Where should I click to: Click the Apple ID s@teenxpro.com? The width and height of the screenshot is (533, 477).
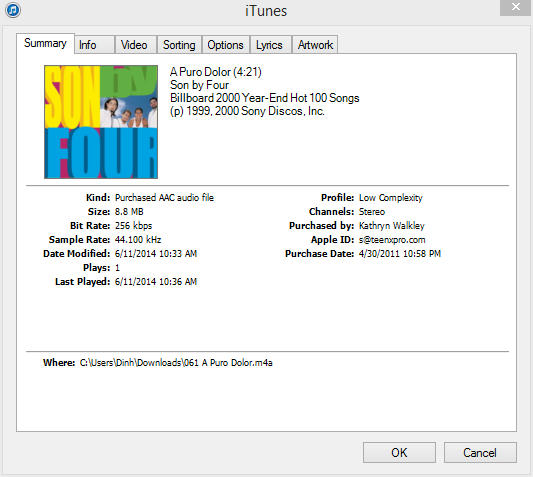click(392, 240)
